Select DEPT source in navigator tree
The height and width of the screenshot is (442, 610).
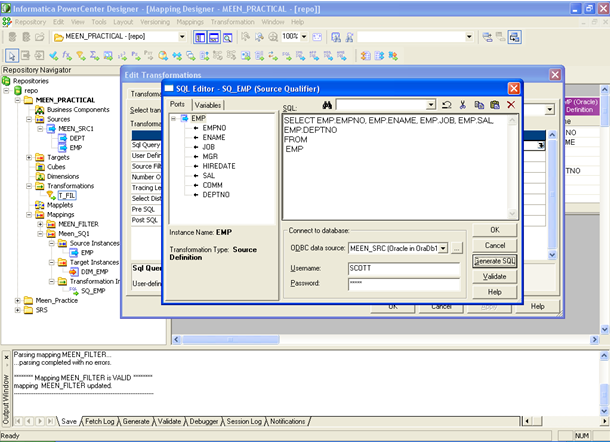tap(77, 138)
